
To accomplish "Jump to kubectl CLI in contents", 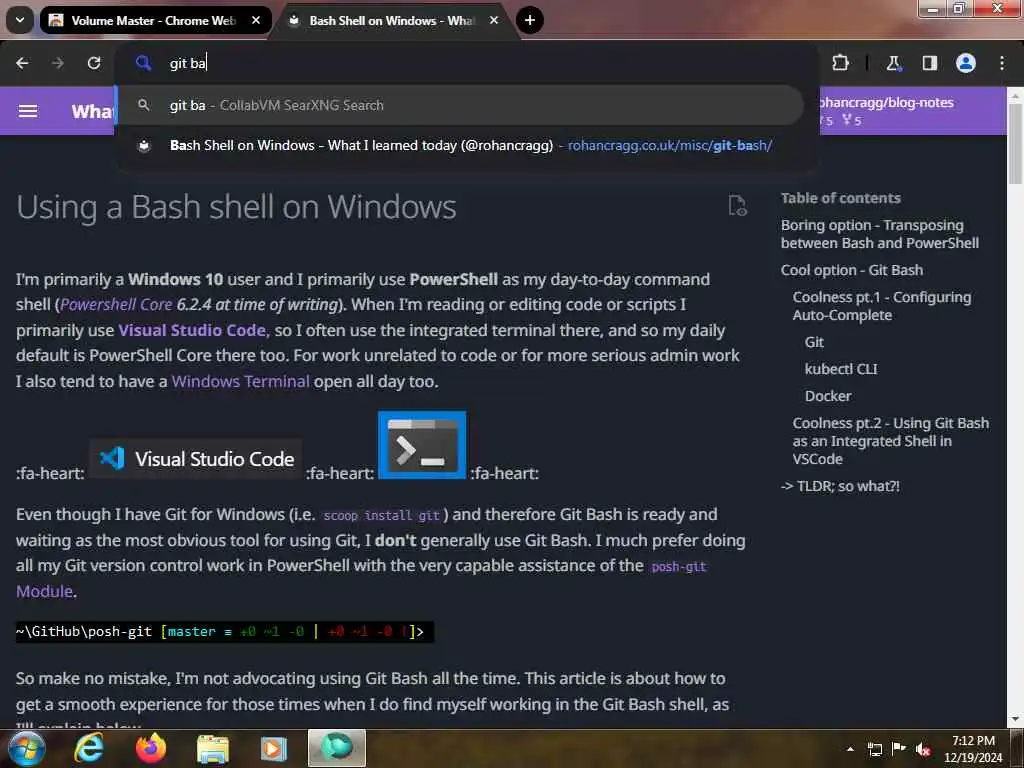I will (x=841, y=369).
